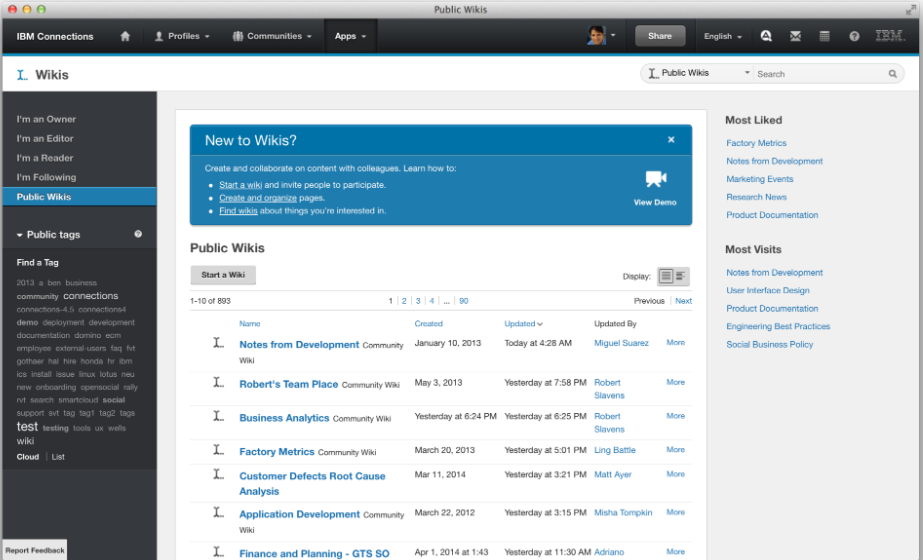Open Public tags help icon
The height and width of the screenshot is (560, 923).
point(138,234)
